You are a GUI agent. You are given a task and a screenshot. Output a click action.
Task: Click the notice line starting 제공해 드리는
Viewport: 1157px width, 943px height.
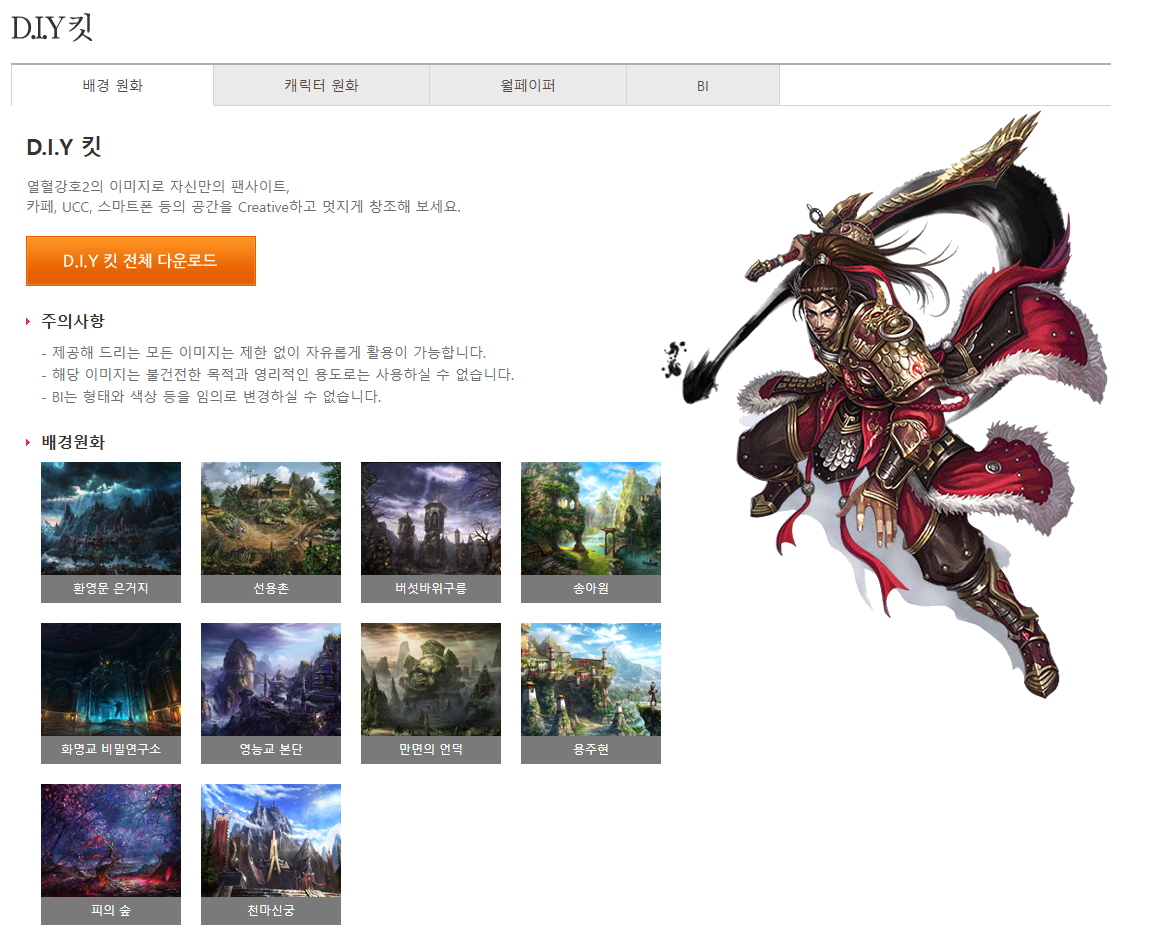[264, 353]
